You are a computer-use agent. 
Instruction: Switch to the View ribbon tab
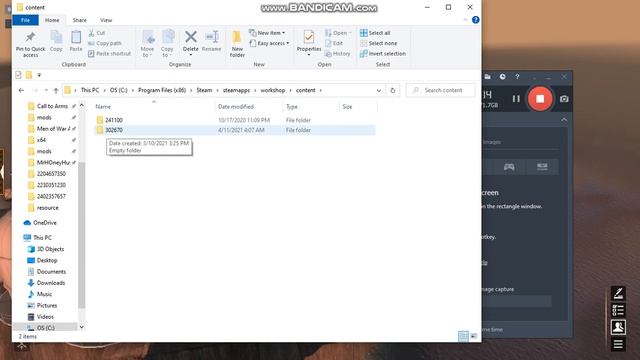pyautogui.click(x=106, y=20)
